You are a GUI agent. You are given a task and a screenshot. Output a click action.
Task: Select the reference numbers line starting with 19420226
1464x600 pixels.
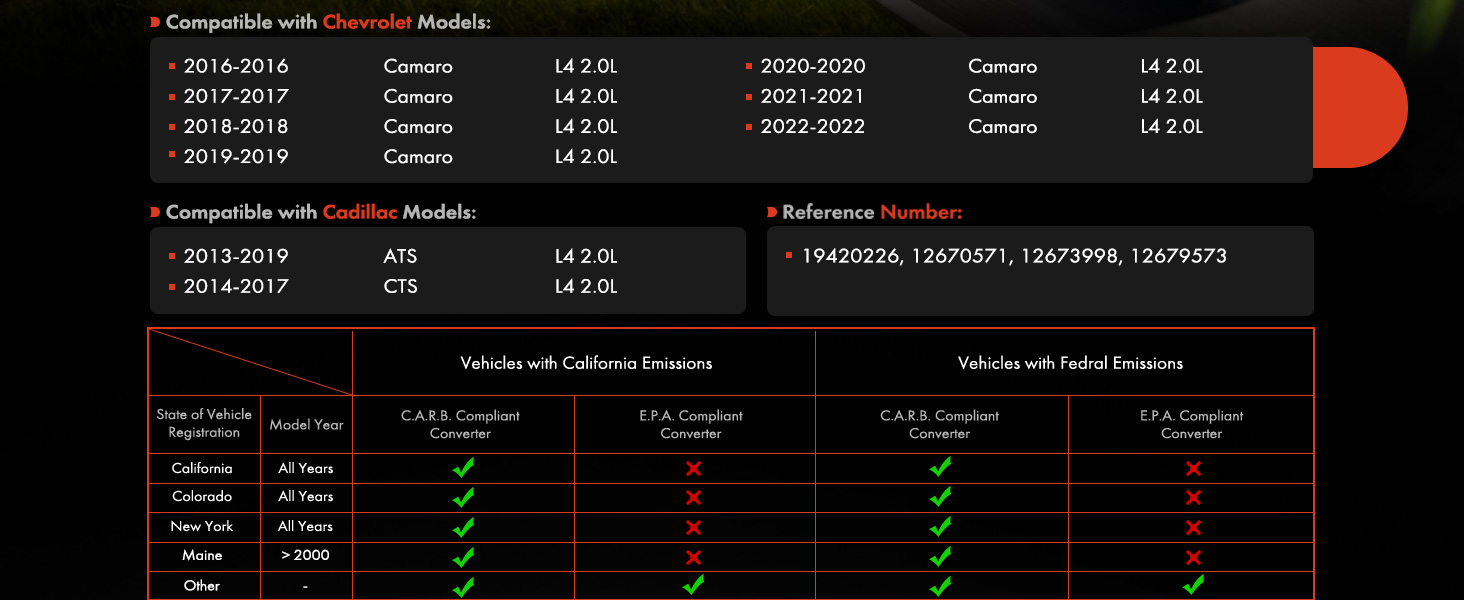coord(1014,256)
